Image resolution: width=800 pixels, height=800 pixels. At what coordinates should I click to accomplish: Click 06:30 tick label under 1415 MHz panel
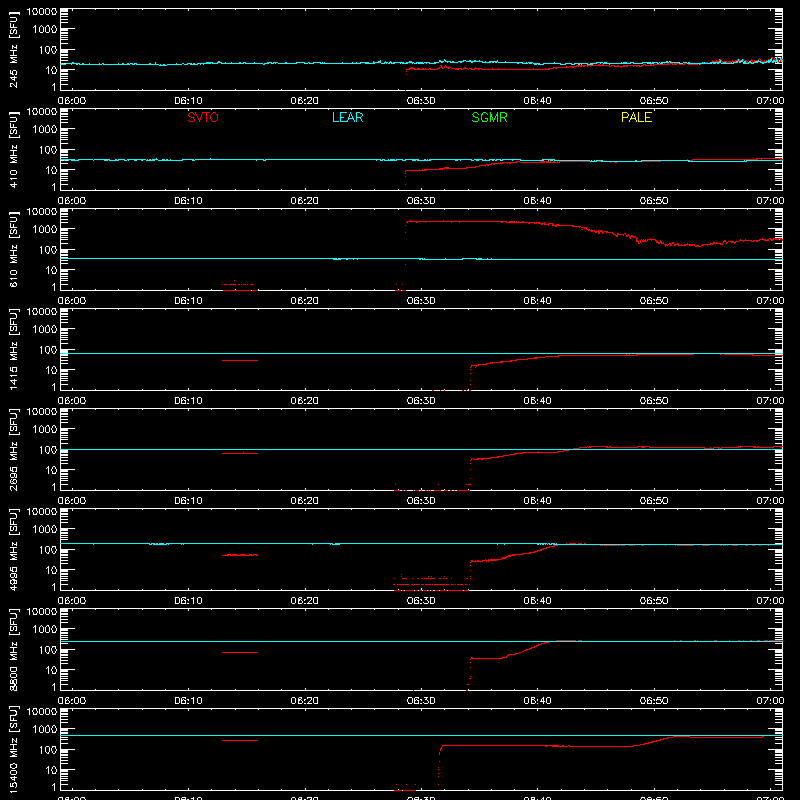[421, 401]
